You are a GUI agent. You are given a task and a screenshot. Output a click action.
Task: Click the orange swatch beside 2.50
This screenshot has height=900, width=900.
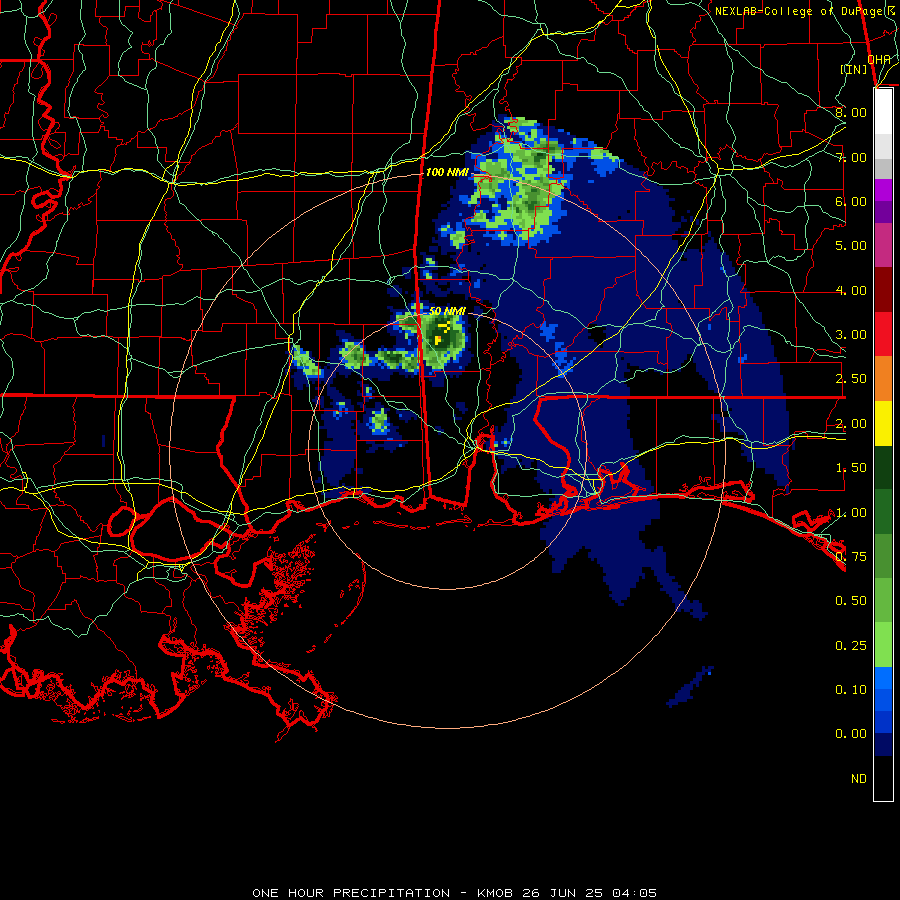click(883, 378)
